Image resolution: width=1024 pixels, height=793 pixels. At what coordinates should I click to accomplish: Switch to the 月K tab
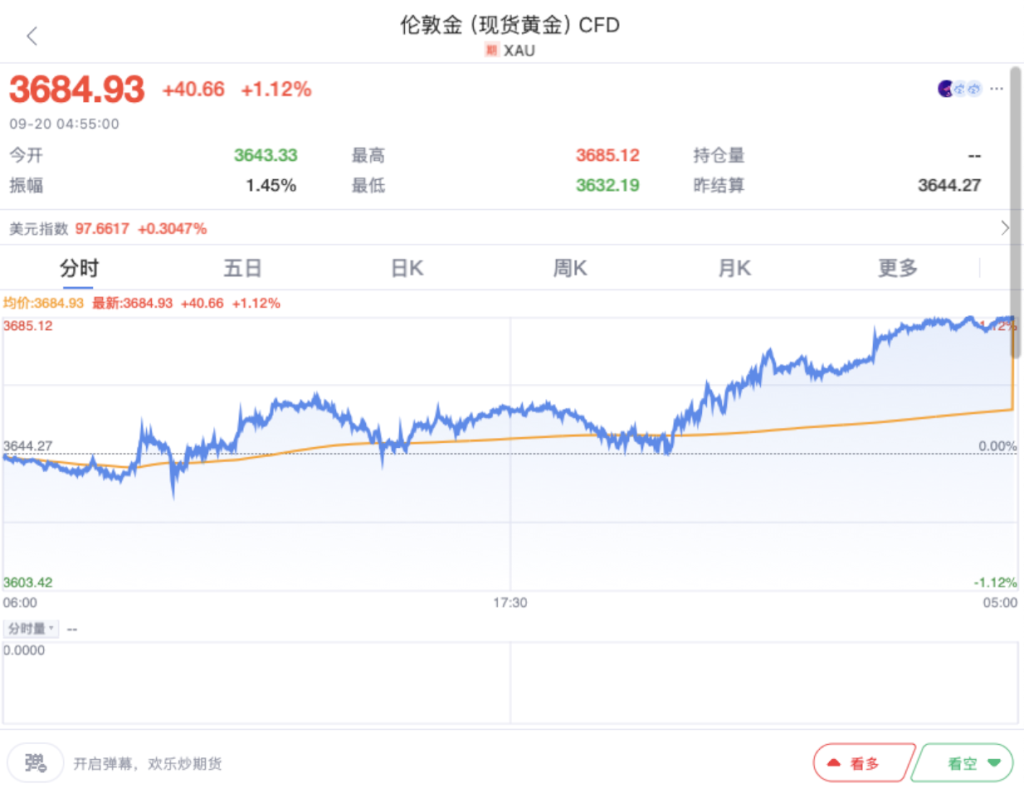[735, 268]
